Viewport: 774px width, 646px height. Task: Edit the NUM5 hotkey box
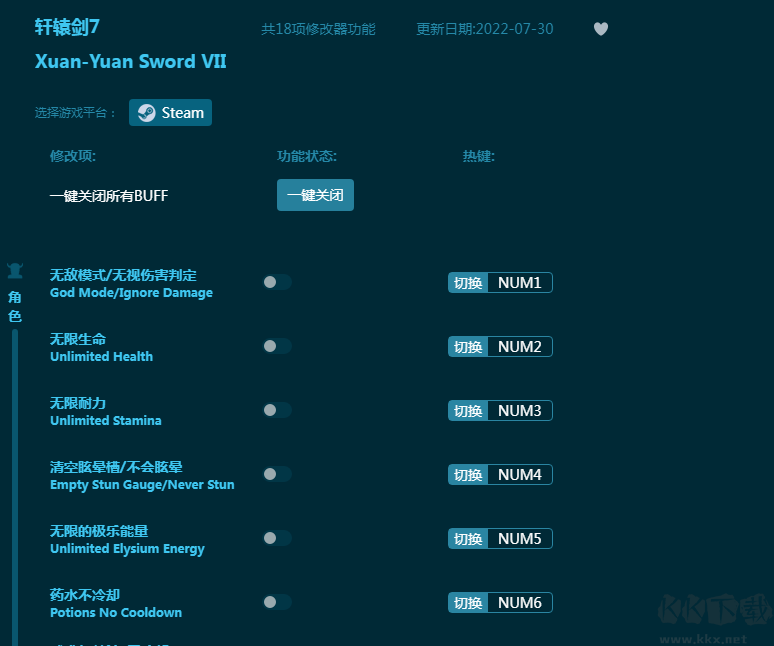(x=519, y=539)
